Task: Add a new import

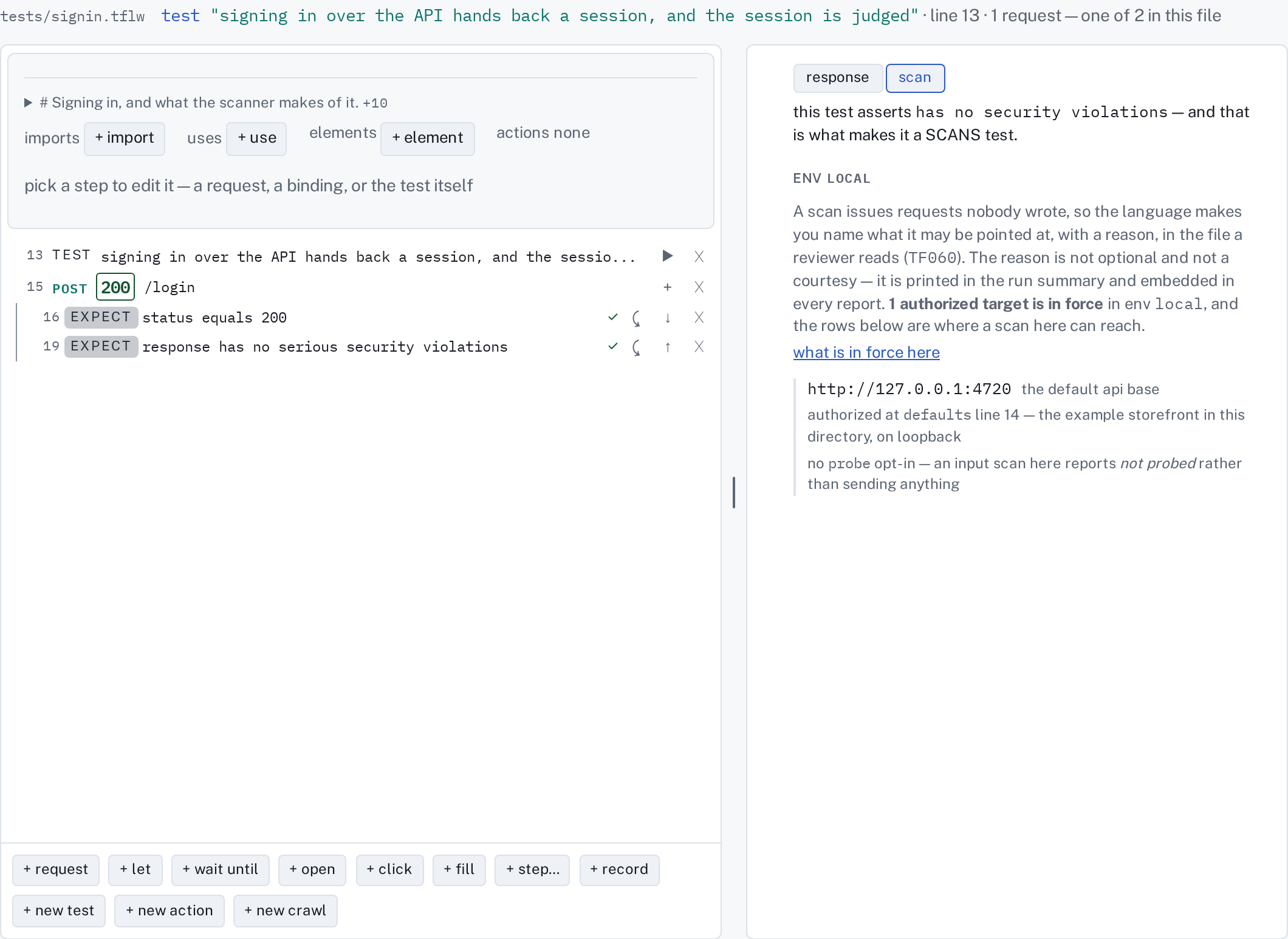Action: point(125,138)
